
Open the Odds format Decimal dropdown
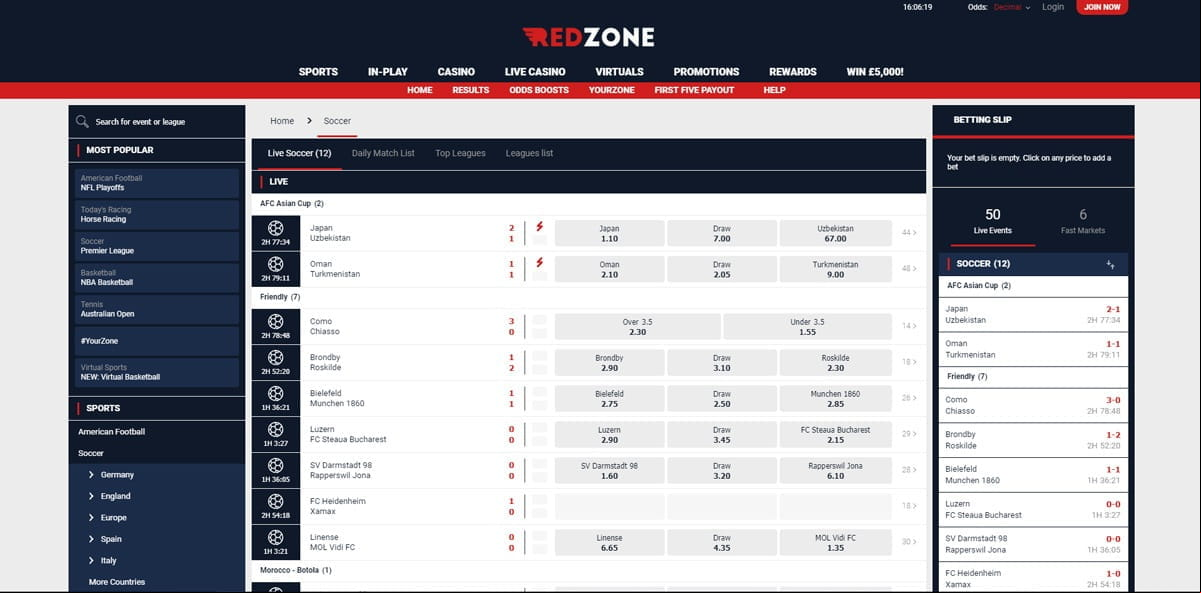tap(1012, 7)
